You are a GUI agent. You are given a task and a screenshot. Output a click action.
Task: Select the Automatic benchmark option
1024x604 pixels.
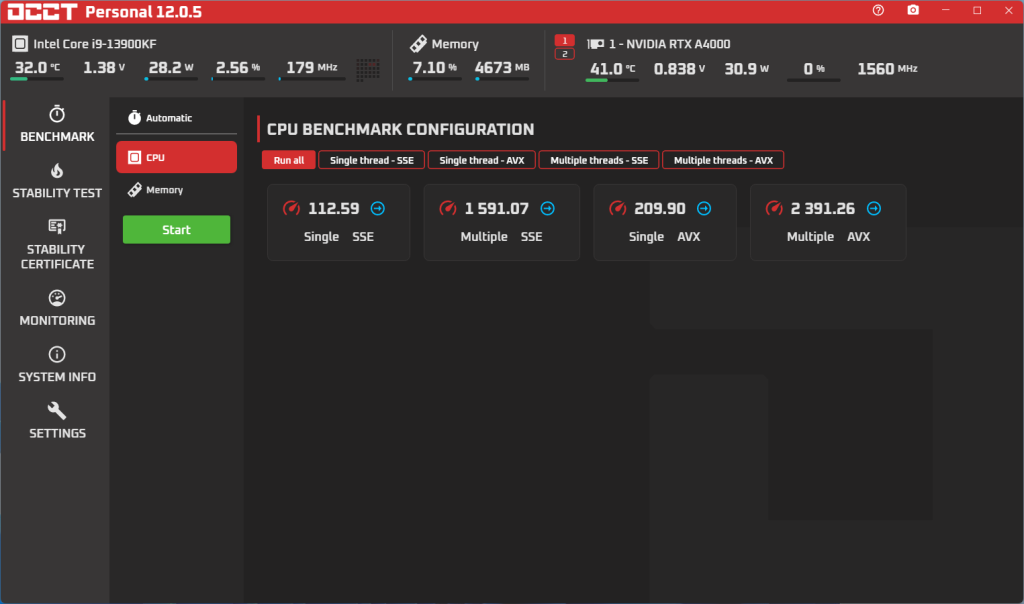[x=176, y=118]
